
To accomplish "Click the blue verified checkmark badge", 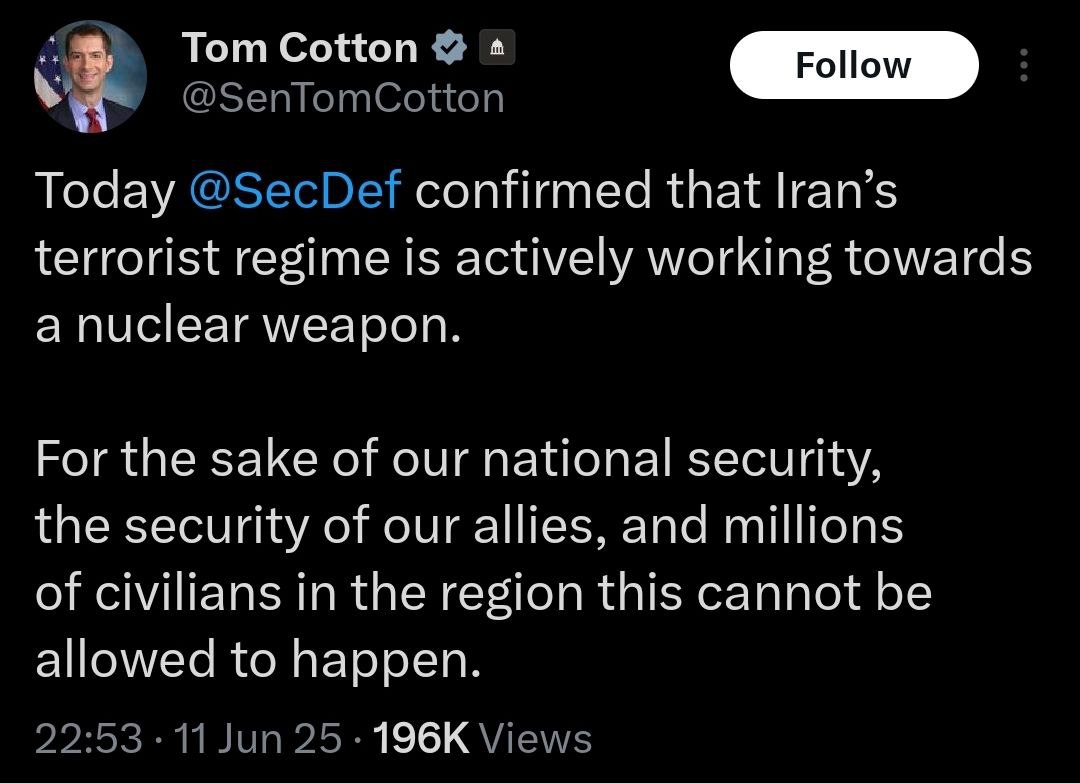I will pyautogui.click(x=450, y=47).
